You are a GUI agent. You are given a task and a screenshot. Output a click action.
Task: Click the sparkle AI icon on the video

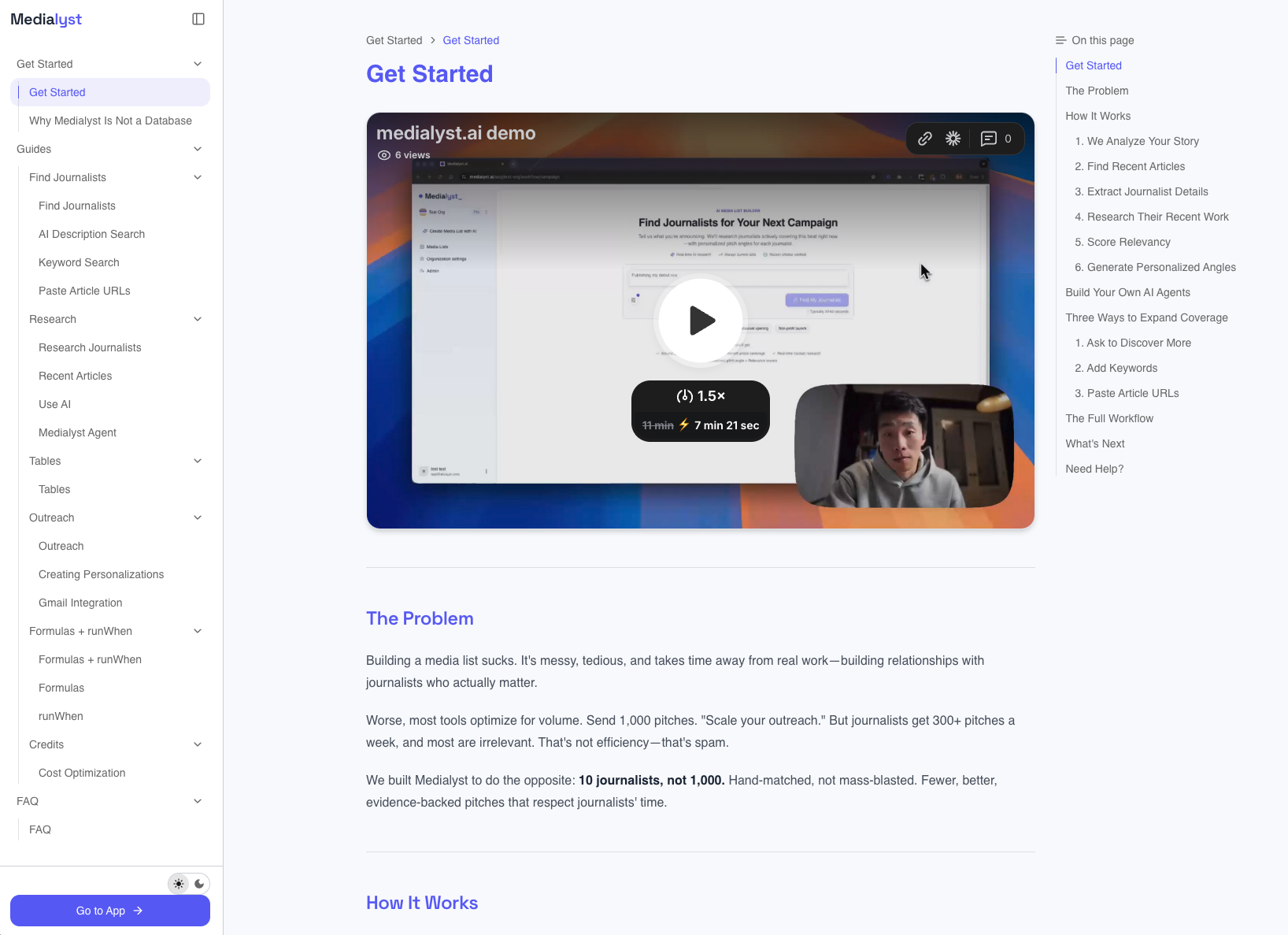(x=953, y=139)
